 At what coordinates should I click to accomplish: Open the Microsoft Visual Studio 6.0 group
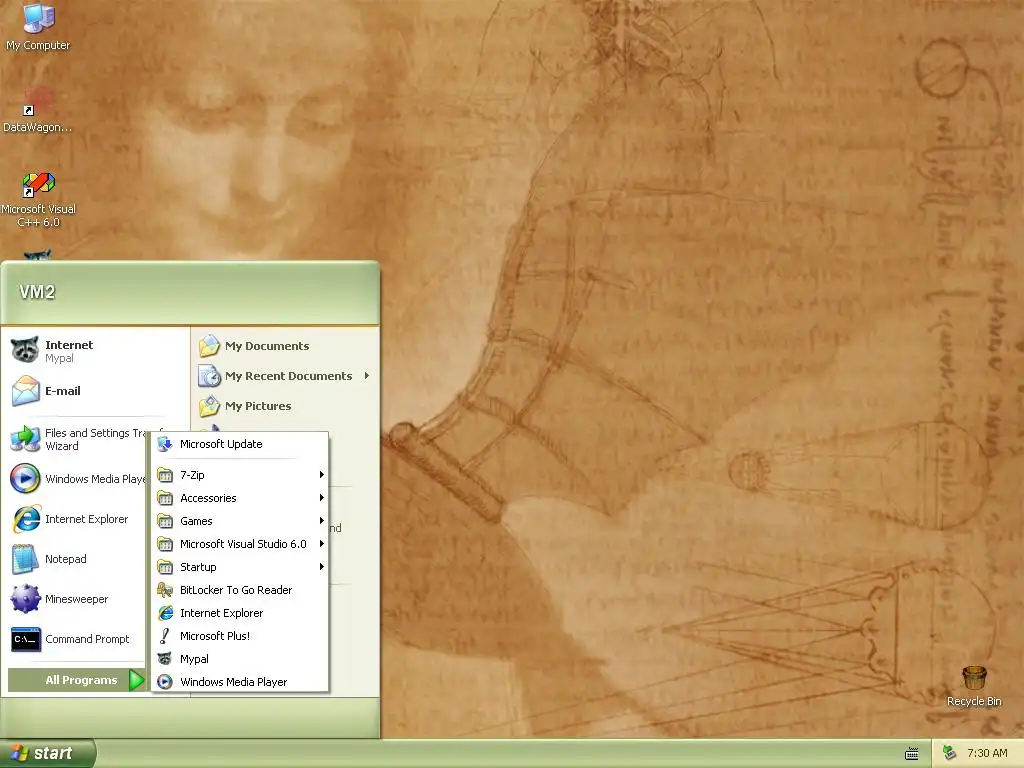(x=240, y=543)
